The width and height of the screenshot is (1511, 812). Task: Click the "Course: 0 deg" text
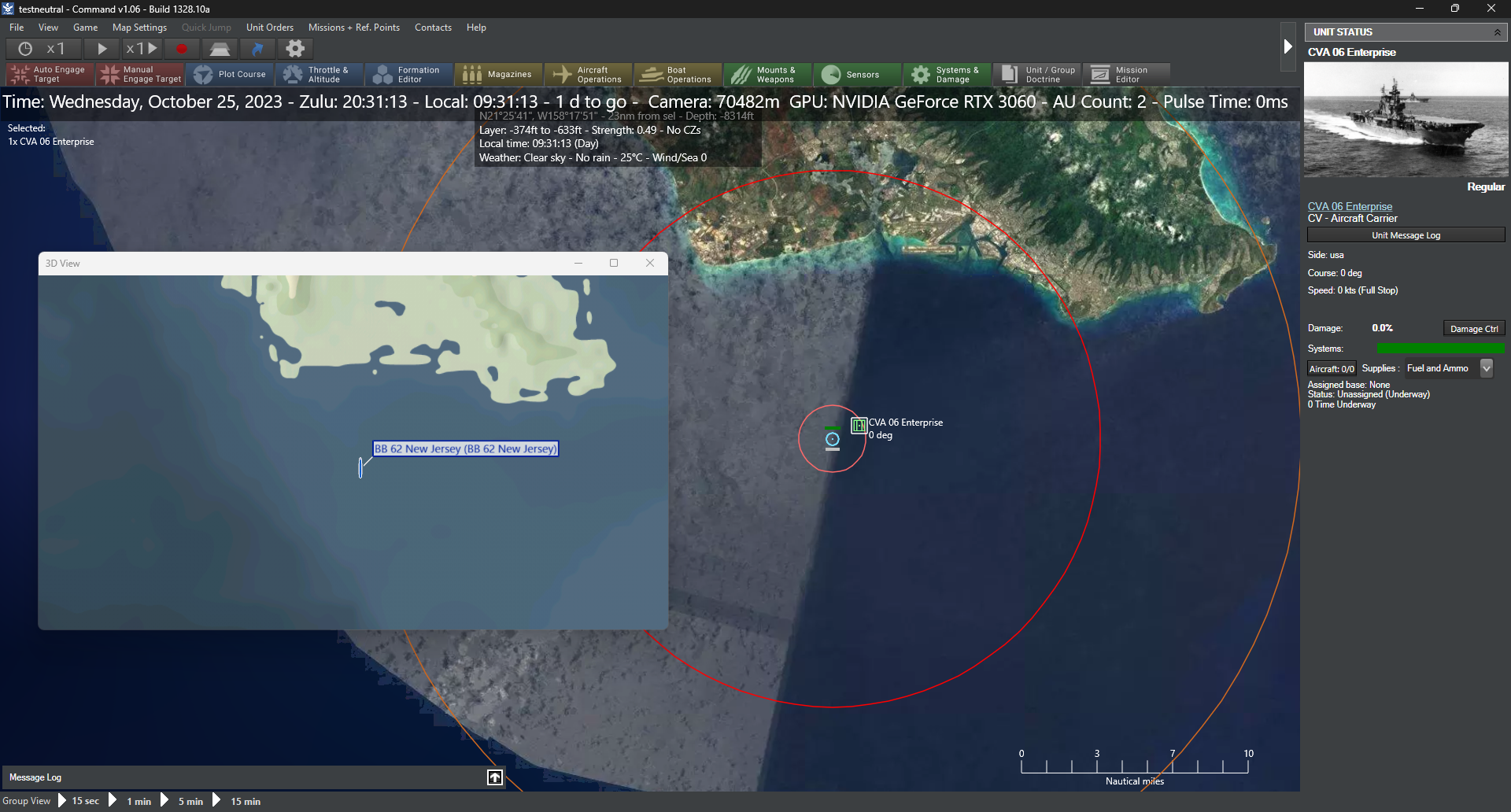(1335, 273)
